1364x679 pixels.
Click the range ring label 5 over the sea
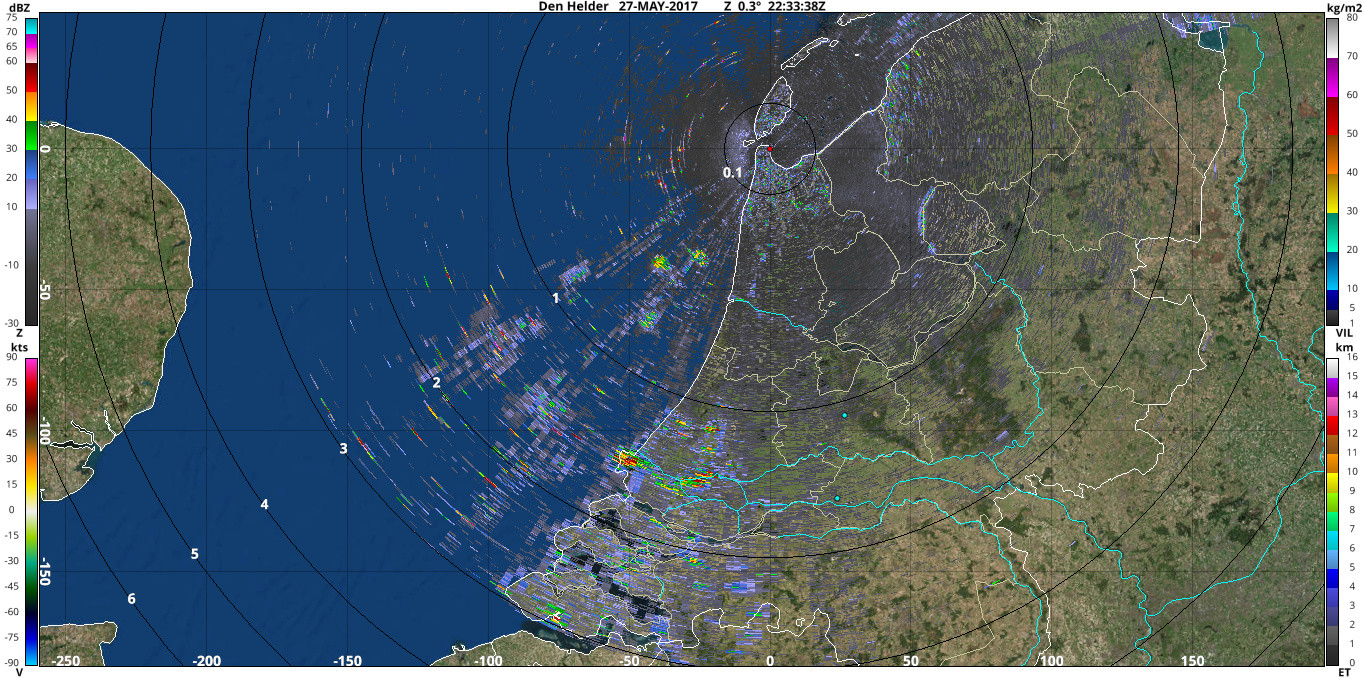point(195,553)
